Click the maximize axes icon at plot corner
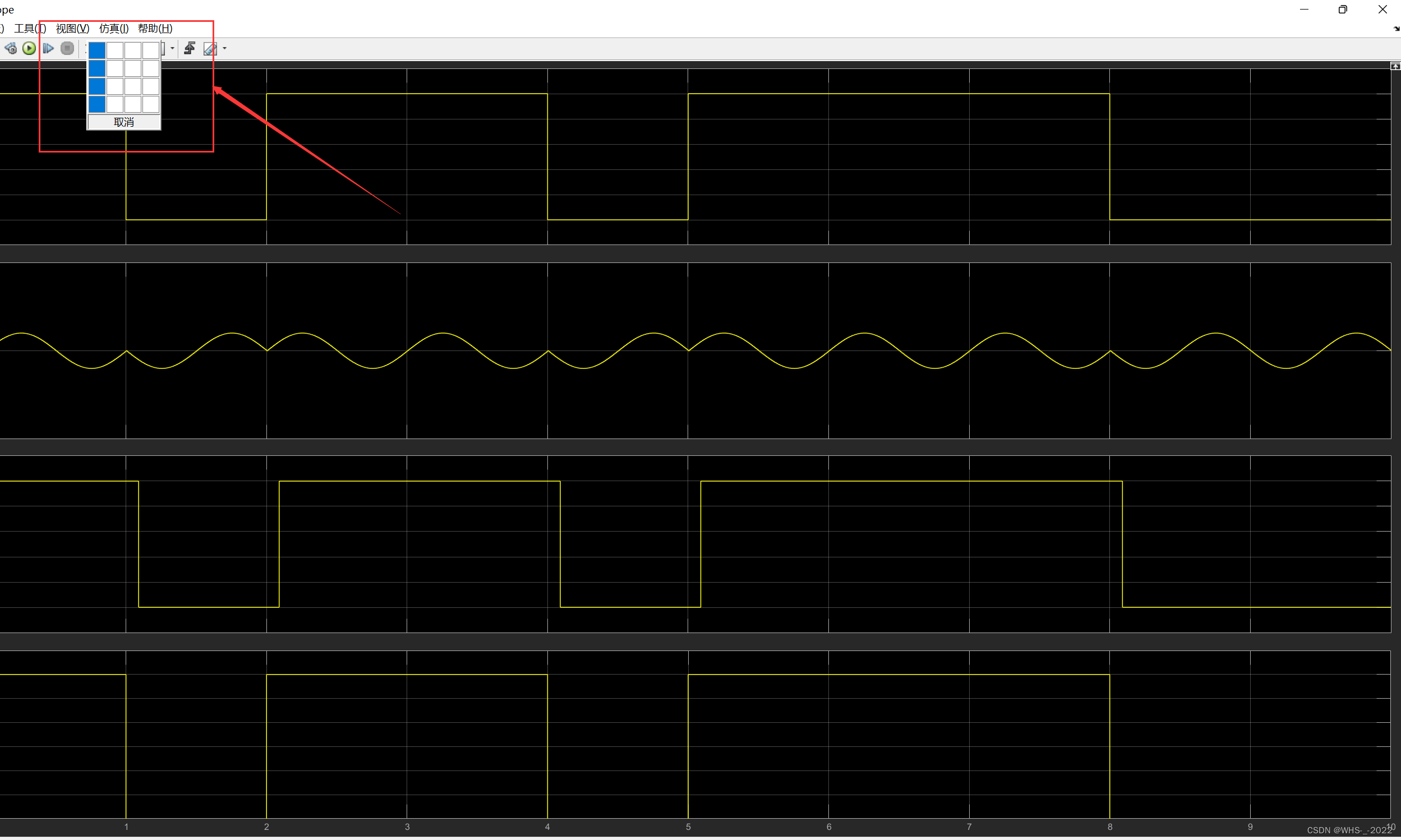The height and width of the screenshot is (840, 1401). click(1395, 66)
